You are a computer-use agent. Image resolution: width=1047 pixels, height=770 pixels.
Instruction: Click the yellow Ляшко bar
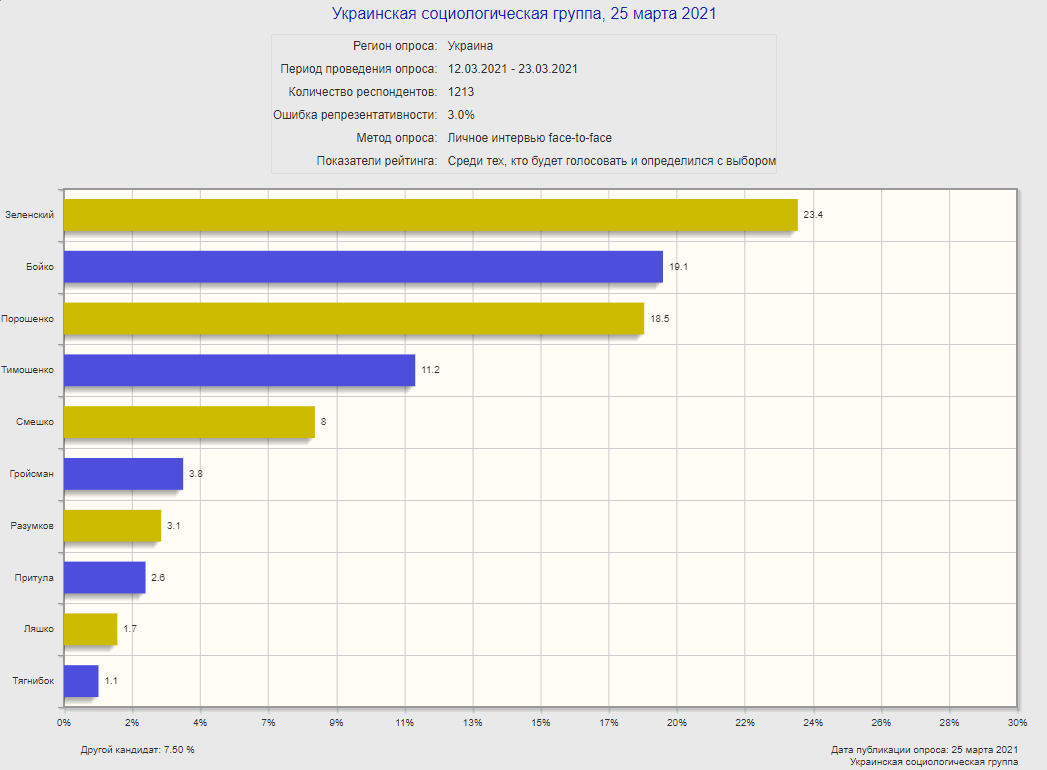[90, 630]
